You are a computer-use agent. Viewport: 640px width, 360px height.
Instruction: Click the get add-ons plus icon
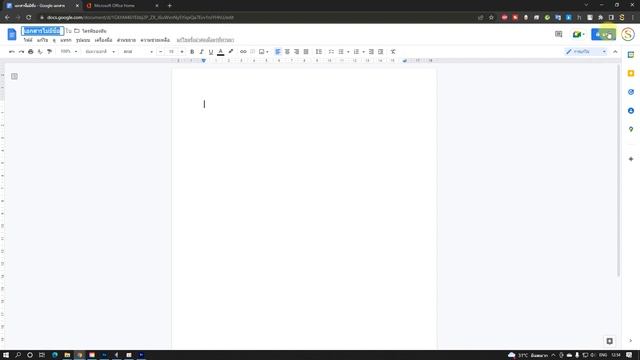[x=631, y=159]
